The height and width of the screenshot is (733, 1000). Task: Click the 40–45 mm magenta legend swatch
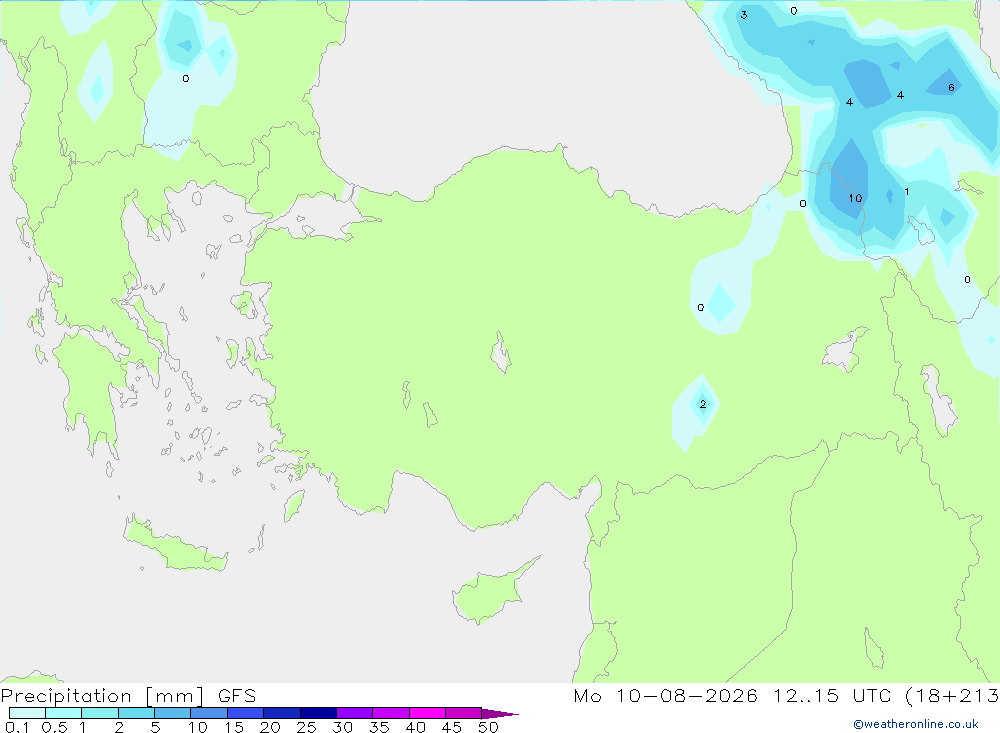[427, 713]
